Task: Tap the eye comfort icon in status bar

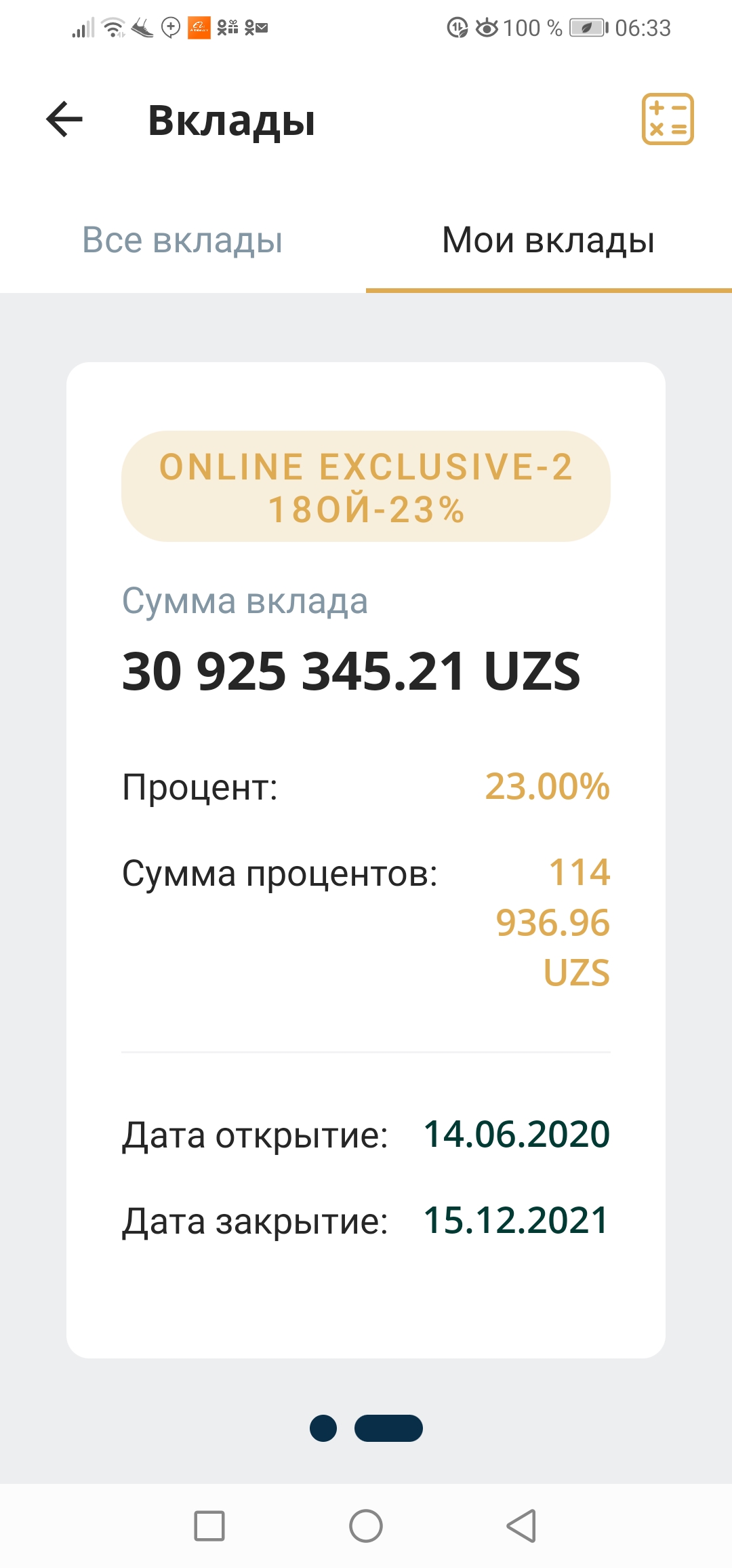Action: coord(487,28)
